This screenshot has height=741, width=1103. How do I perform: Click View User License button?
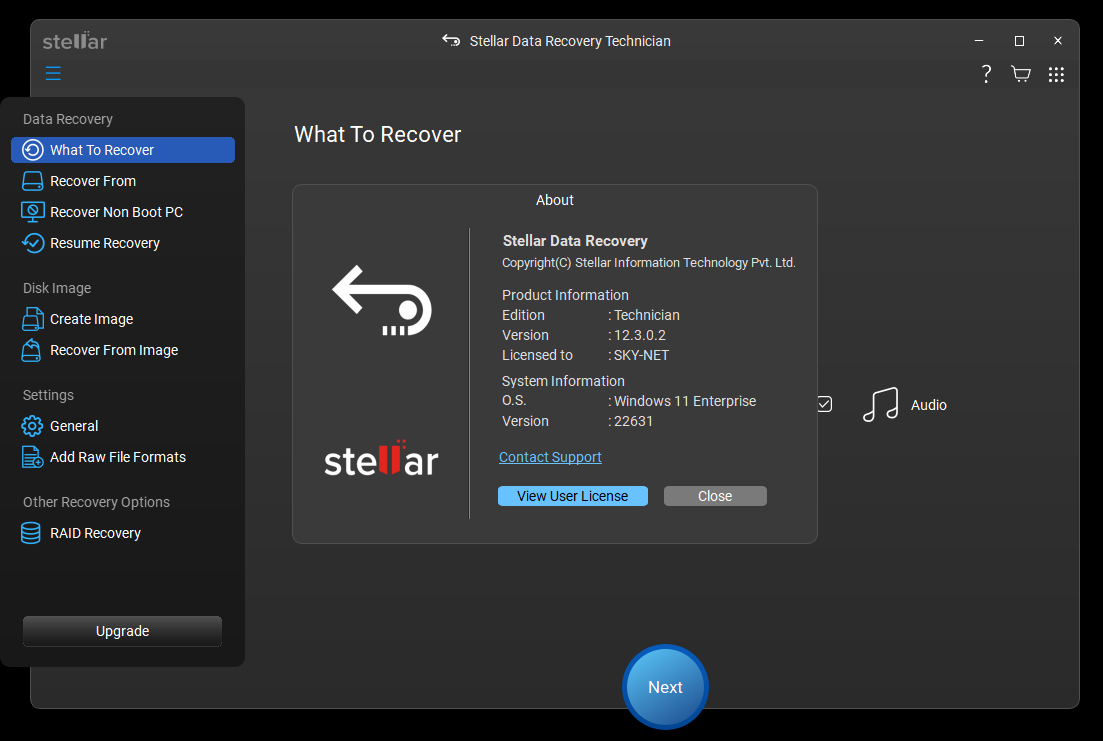pyautogui.click(x=573, y=496)
